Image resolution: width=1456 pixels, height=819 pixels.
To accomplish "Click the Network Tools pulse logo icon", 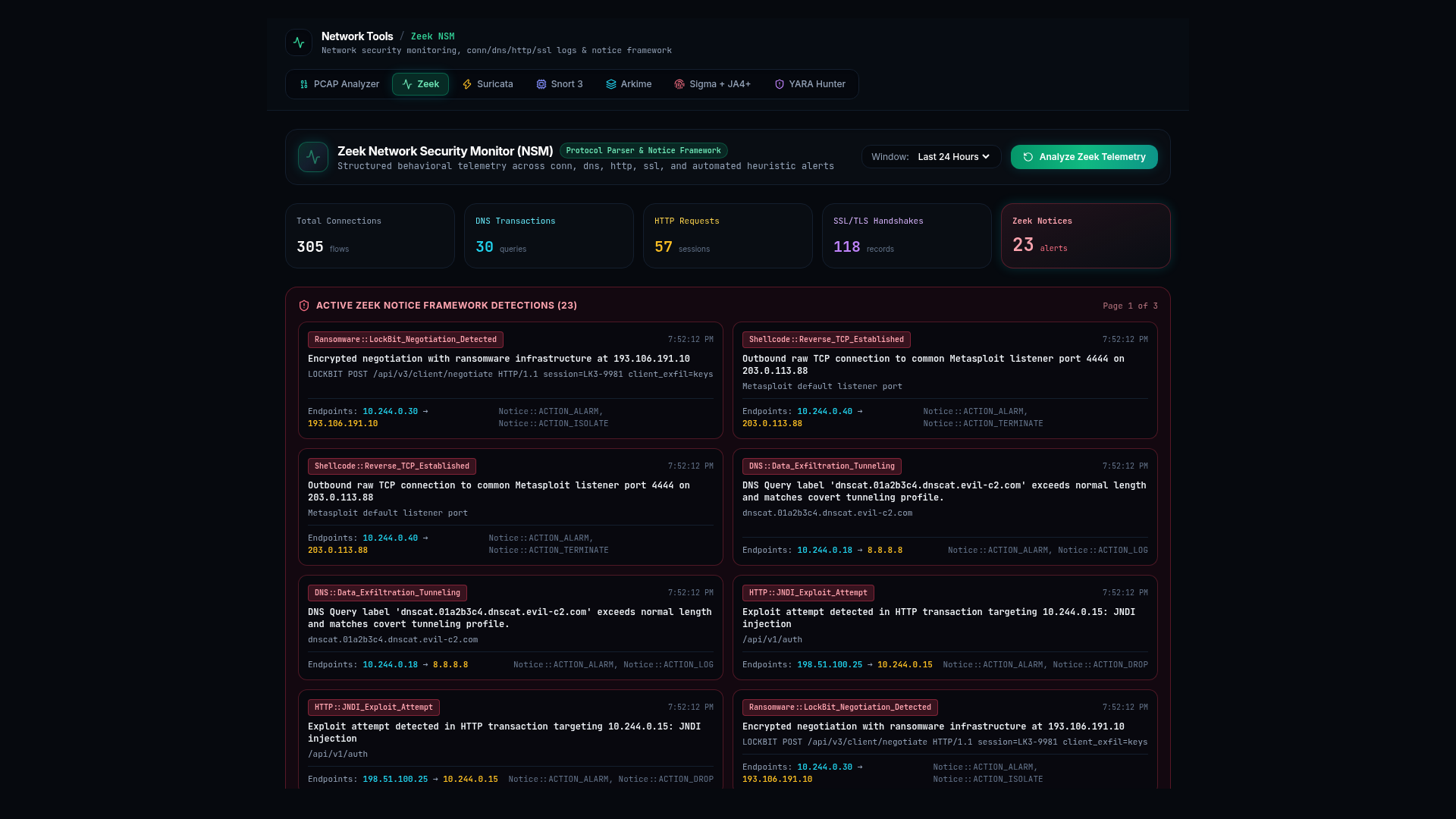I will tap(299, 42).
